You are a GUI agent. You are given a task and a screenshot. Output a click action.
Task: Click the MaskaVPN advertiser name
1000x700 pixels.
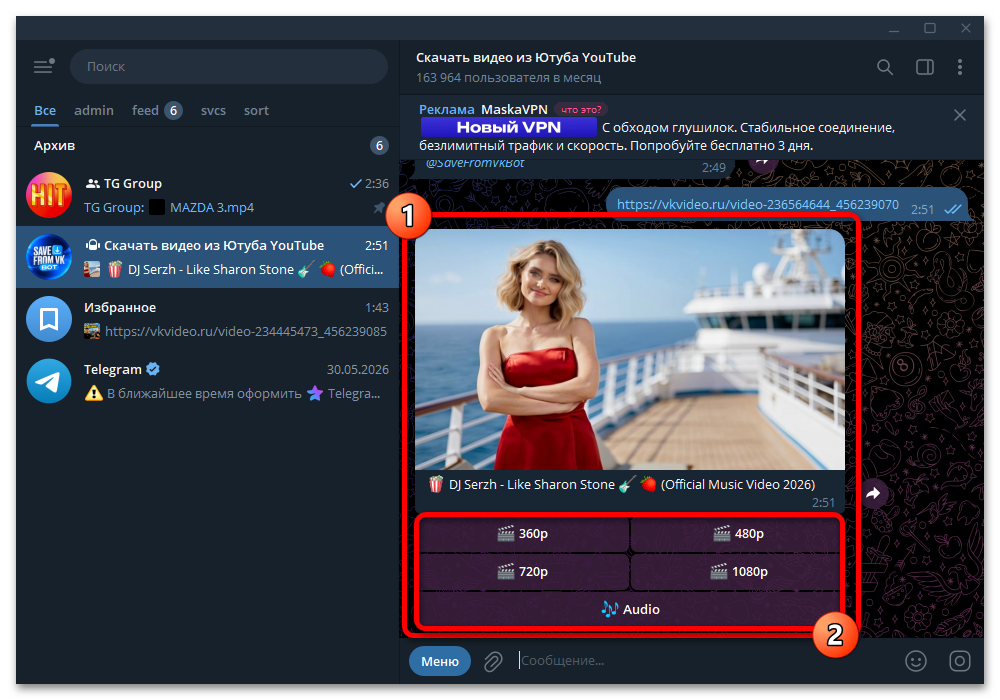514,110
